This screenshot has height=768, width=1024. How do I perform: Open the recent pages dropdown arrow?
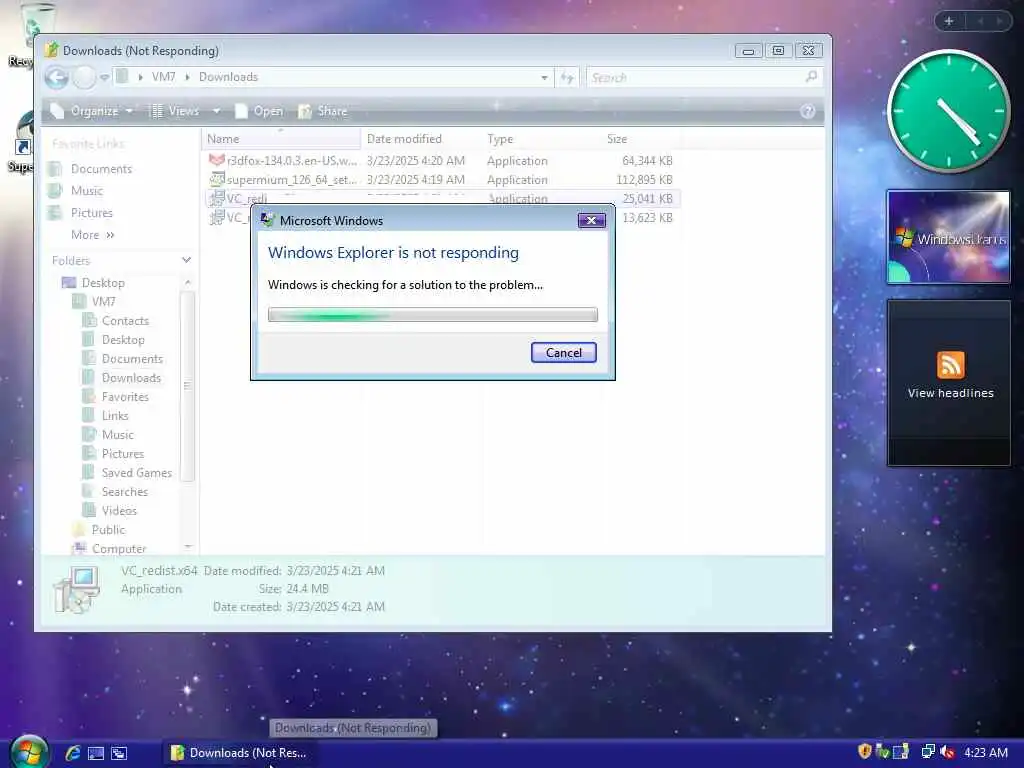[x=104, y=78]
